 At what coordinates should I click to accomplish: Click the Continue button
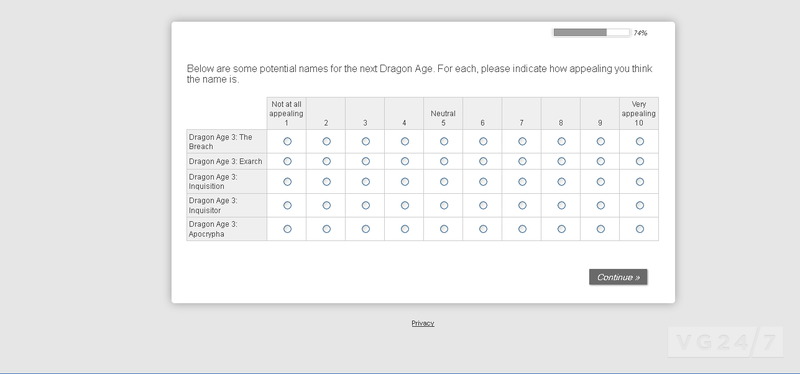point(618,277)
